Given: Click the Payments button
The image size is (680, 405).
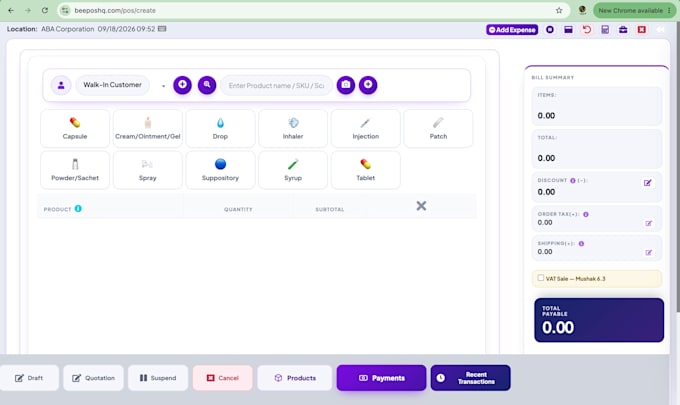Looking at the screenshot, I should coord(381,378).
